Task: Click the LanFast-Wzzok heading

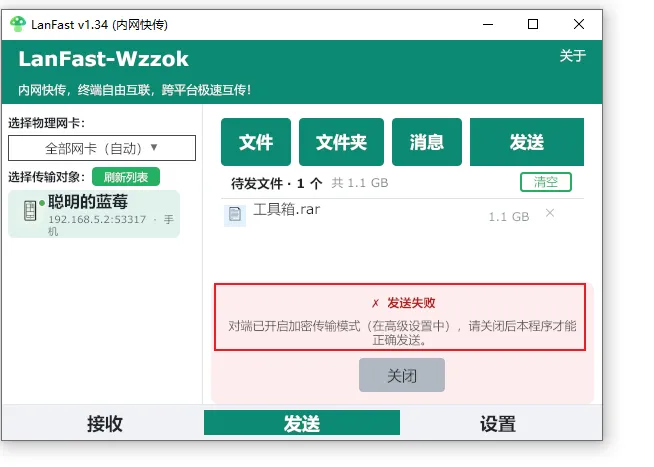Action: pos(103,59)
